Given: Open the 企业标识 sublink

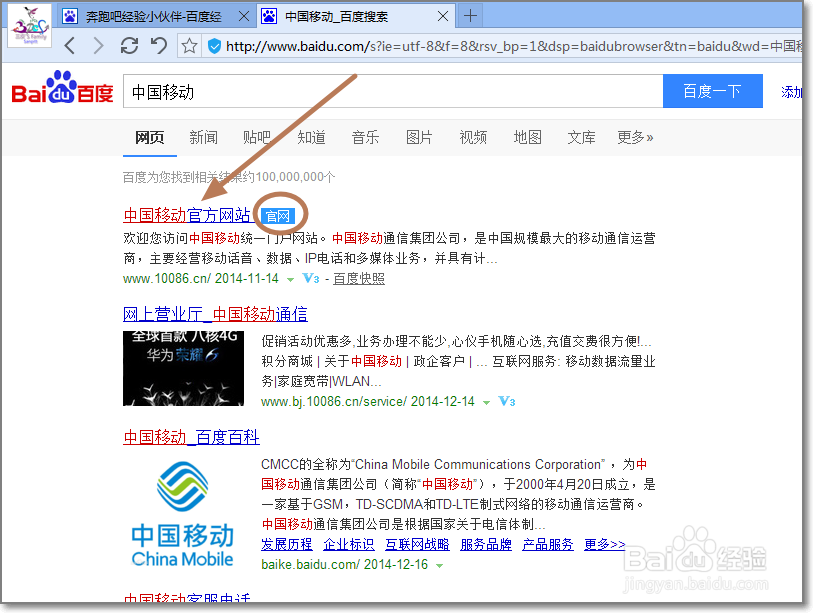Looking at the screenshot, I should coord(348,545).
